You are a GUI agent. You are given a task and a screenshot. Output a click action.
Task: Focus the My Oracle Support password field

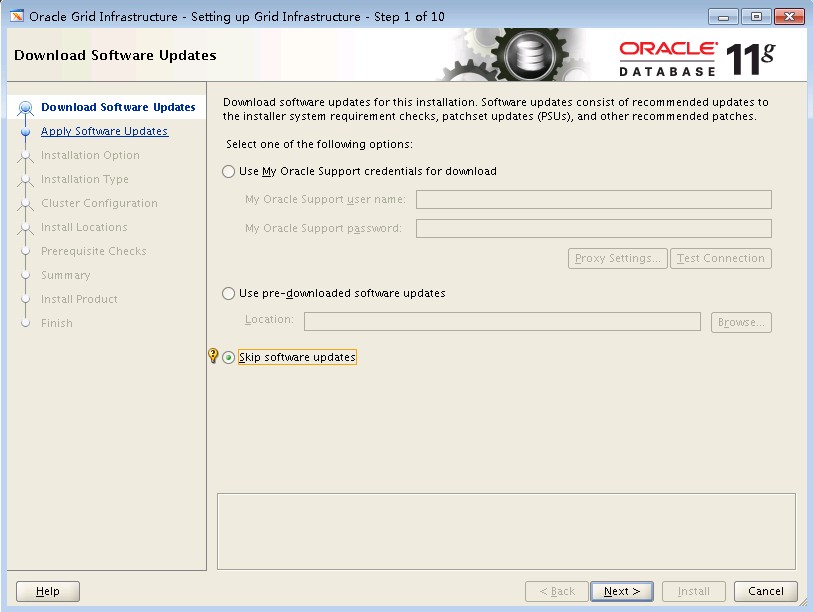pos(594,229)
